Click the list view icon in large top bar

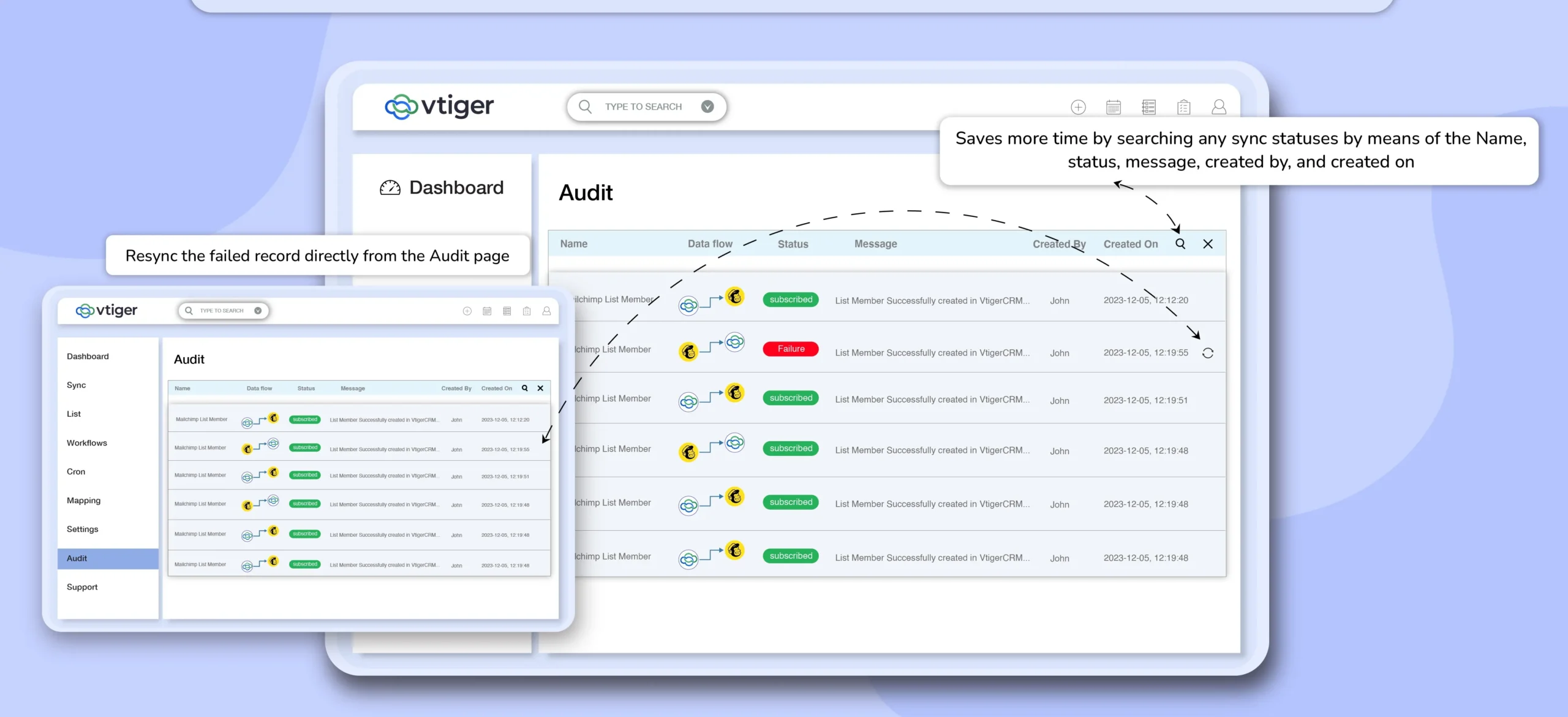1148,107
